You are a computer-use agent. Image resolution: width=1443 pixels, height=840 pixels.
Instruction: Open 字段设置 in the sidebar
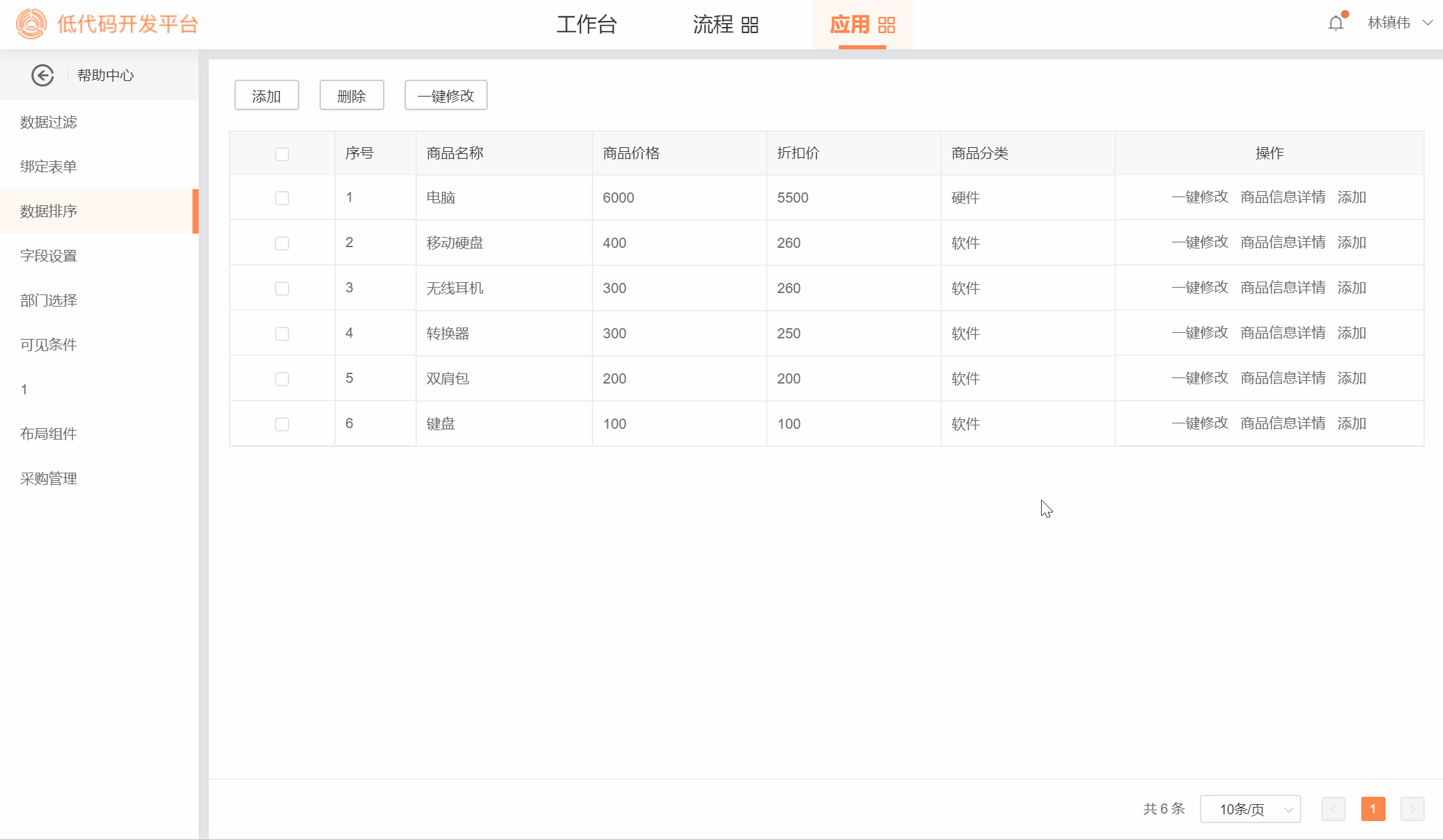coord(99,256)
